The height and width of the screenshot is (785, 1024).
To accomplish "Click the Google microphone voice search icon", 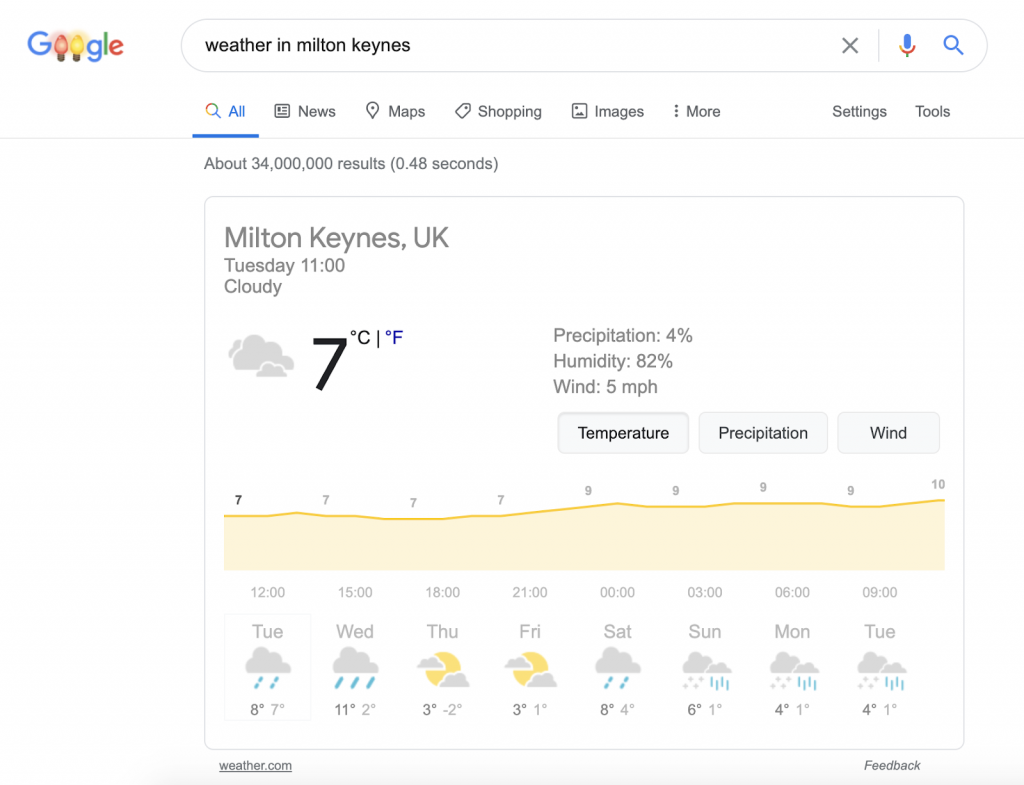I will 907,45.
